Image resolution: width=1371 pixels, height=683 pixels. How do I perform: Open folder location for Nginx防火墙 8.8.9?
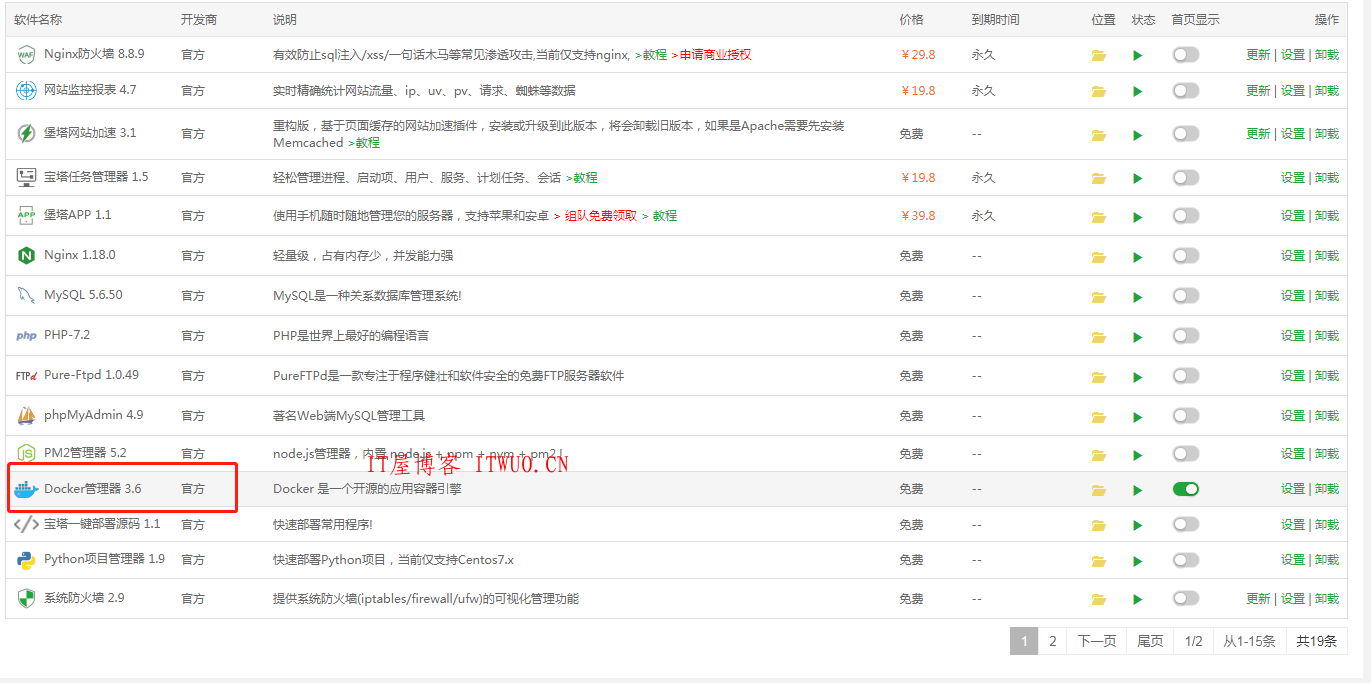tap(1099, 56)
